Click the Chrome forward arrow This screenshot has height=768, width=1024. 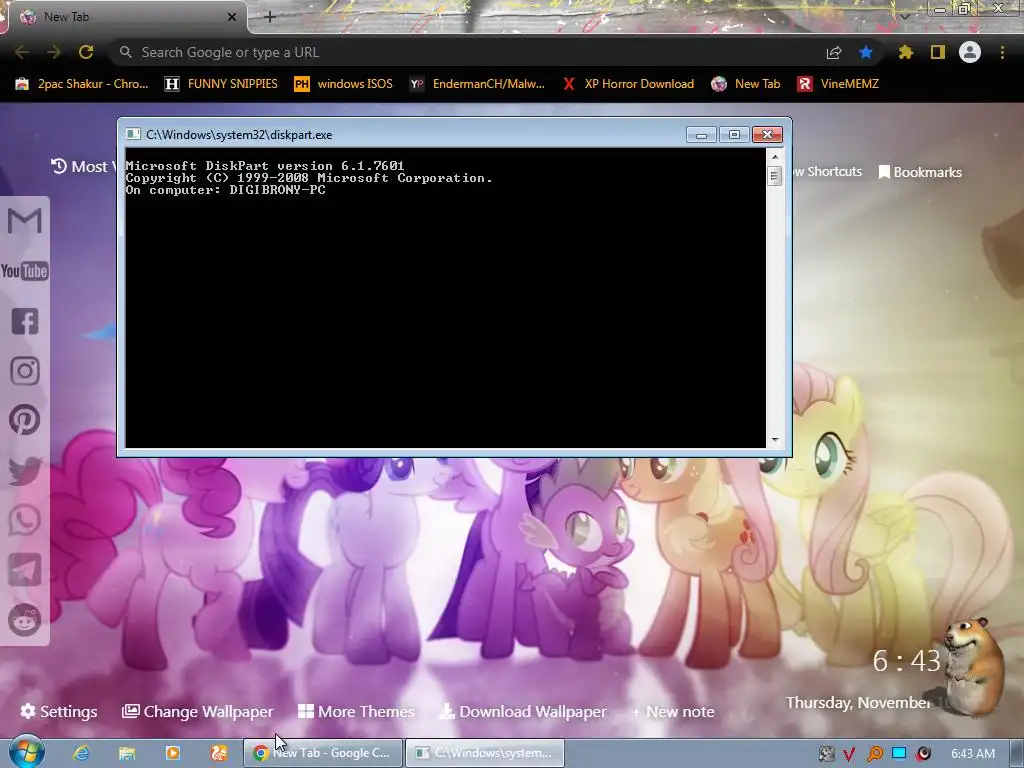54,52
